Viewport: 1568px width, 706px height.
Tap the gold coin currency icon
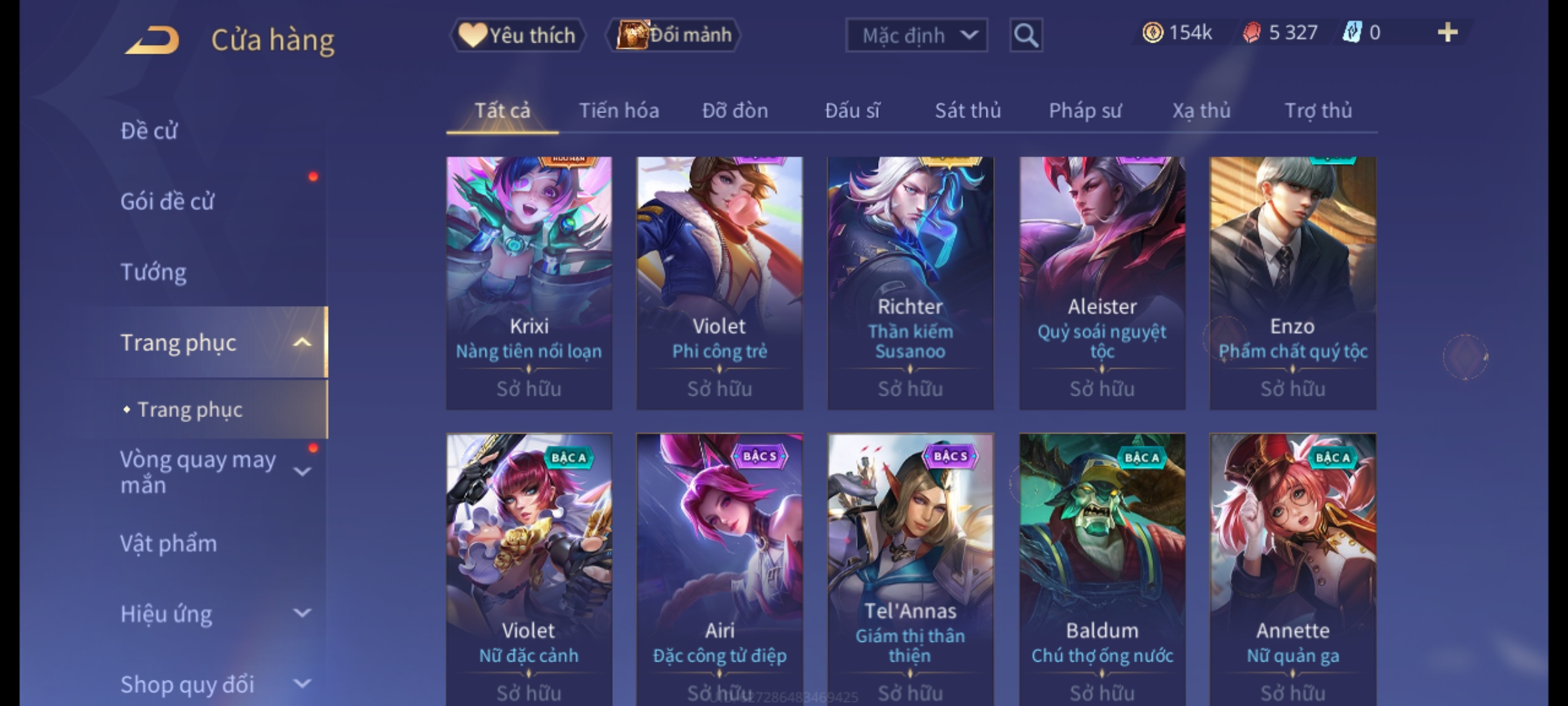(1152, 33)
